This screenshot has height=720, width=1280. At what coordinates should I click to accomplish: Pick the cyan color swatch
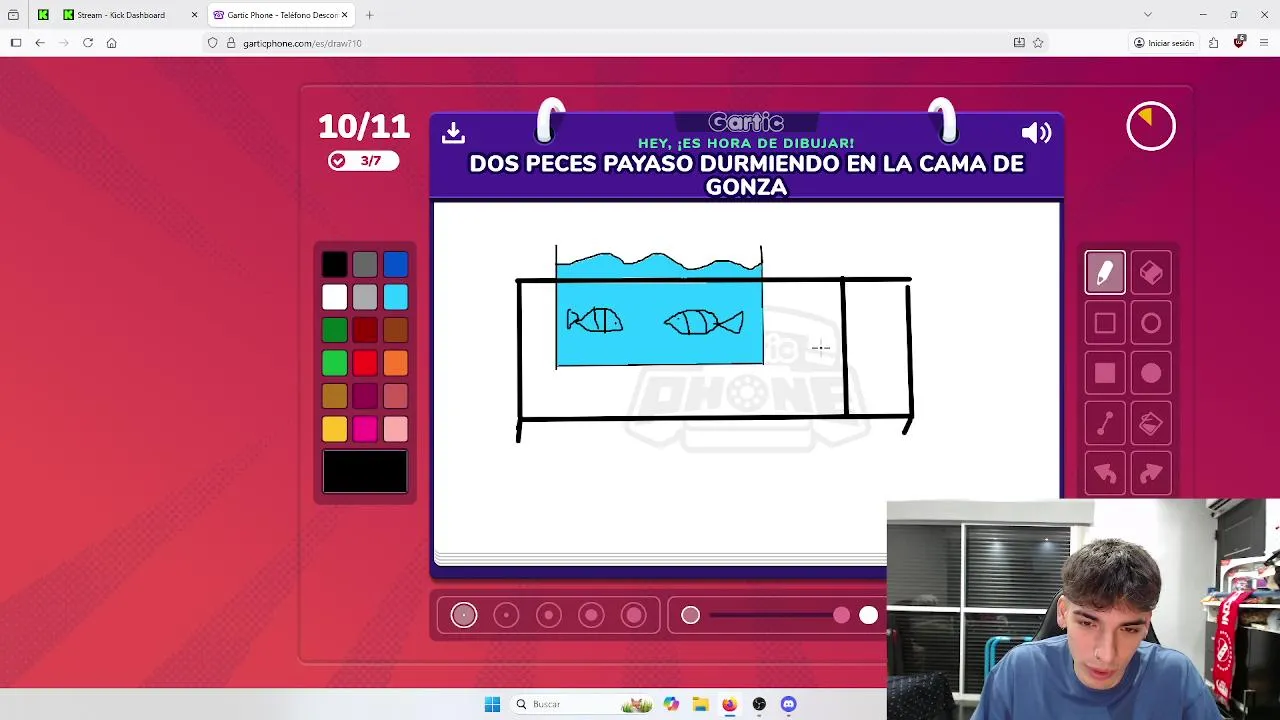(x=396, y=297)
